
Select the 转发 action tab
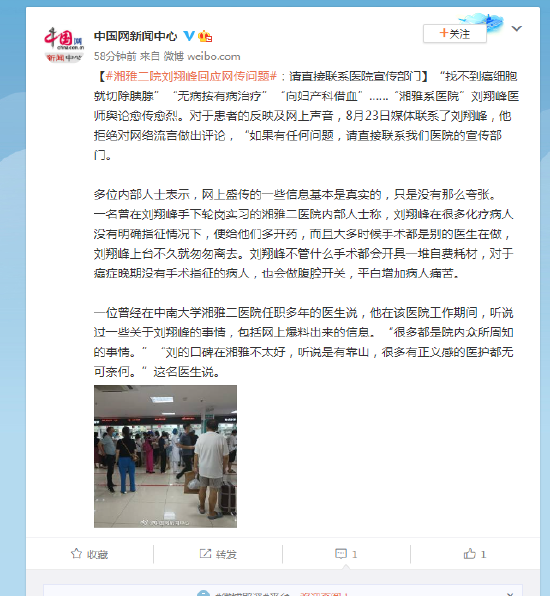[218, 554]
